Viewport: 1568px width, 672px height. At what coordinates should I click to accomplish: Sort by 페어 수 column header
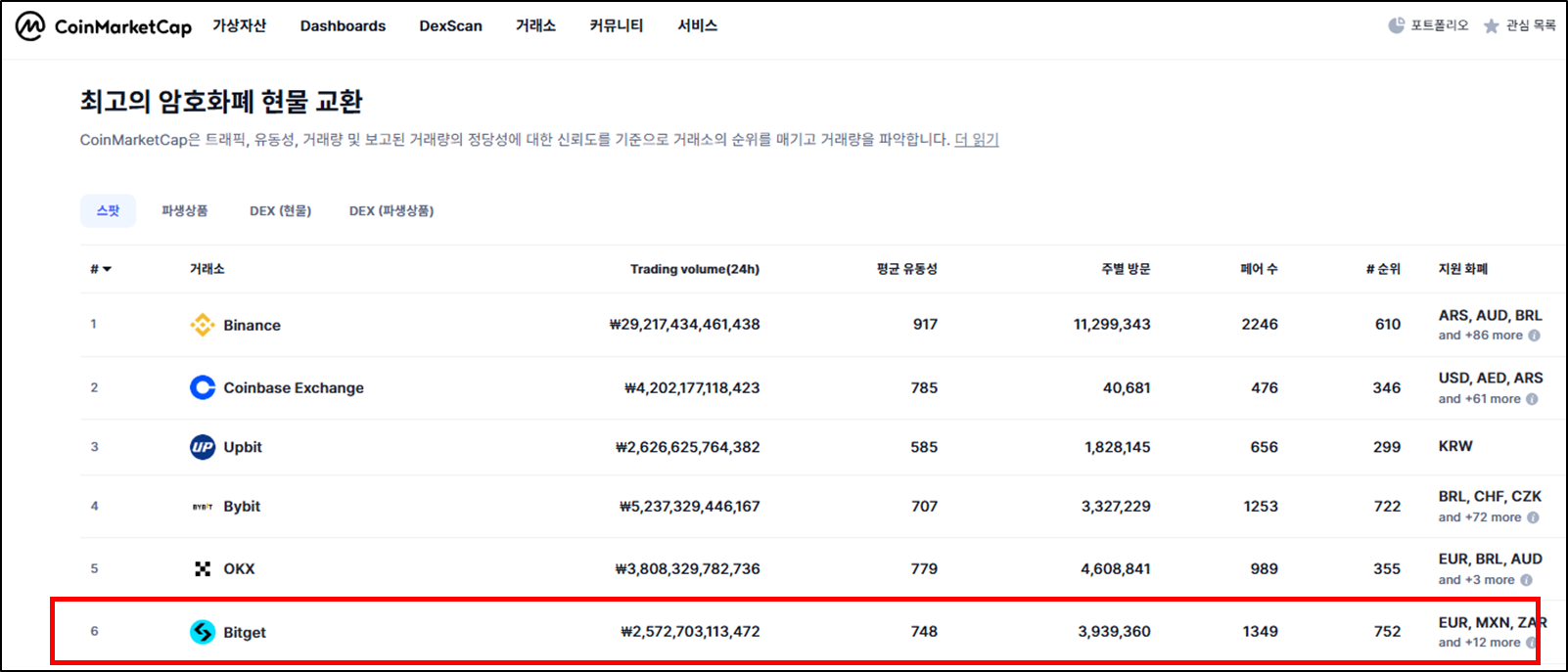click(1259, 269)
